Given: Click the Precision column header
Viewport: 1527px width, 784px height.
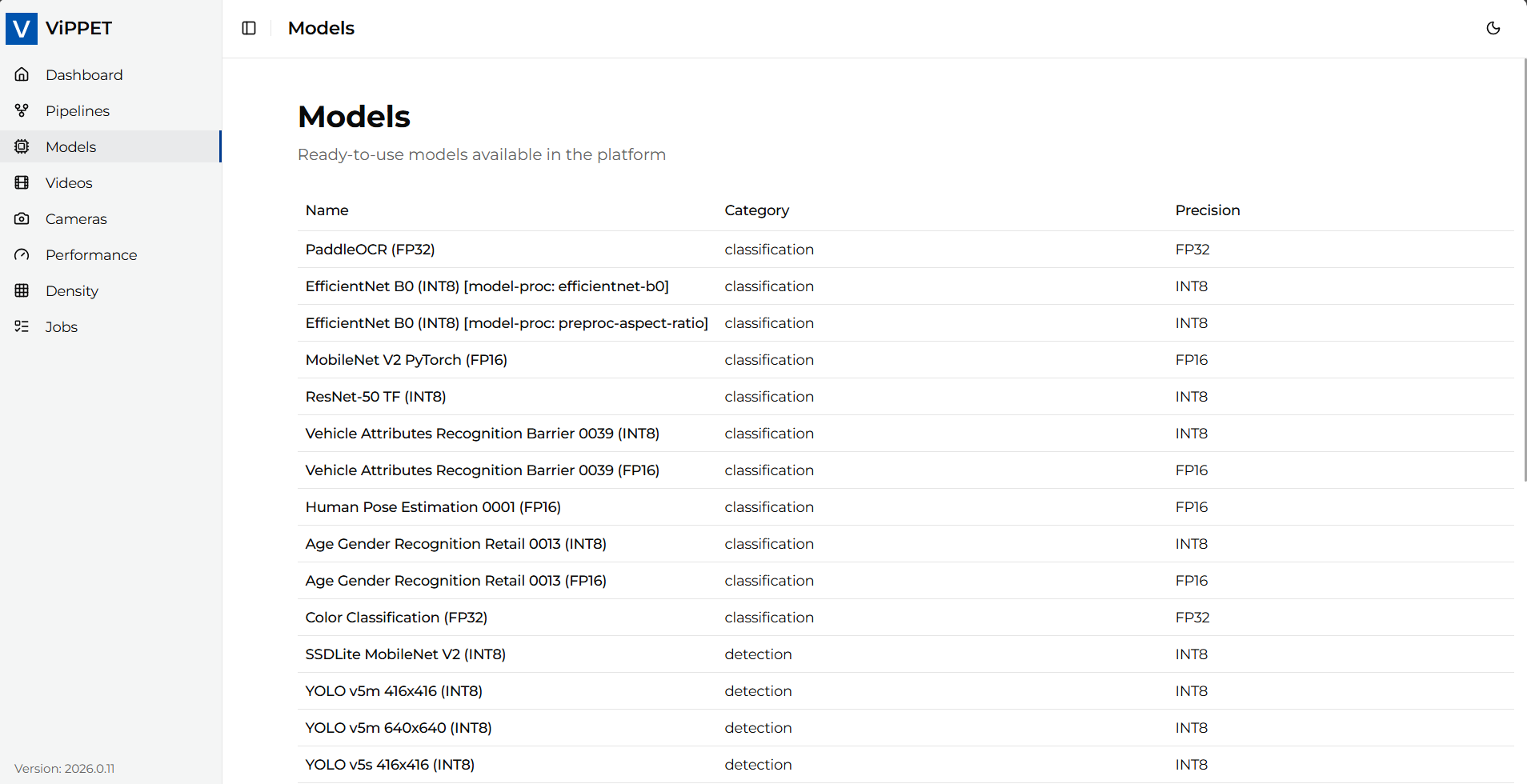Looking at the screenshot, I should coord(1207,210).
